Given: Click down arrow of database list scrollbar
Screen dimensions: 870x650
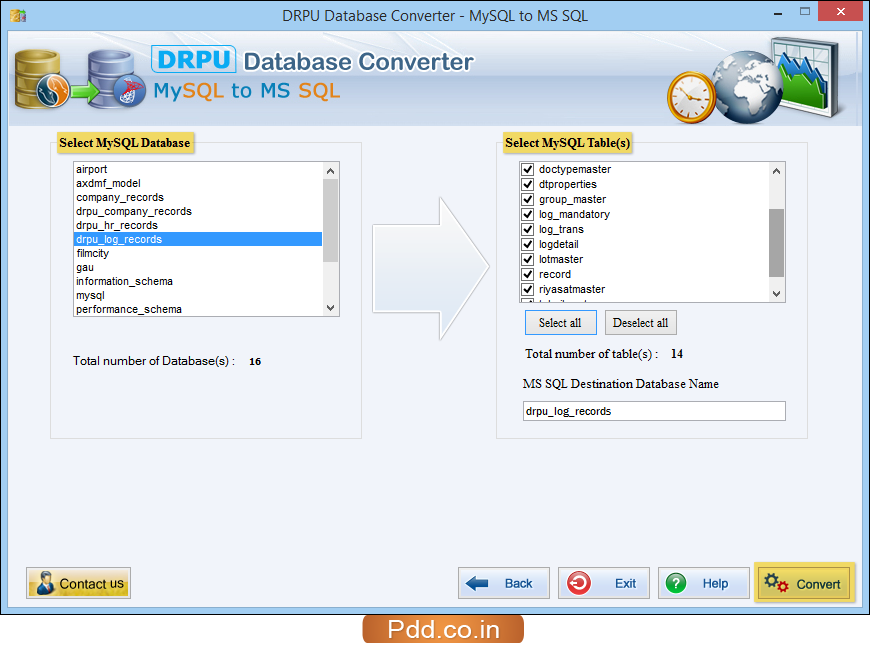Looking at the screenshot, I should point(331,308).
